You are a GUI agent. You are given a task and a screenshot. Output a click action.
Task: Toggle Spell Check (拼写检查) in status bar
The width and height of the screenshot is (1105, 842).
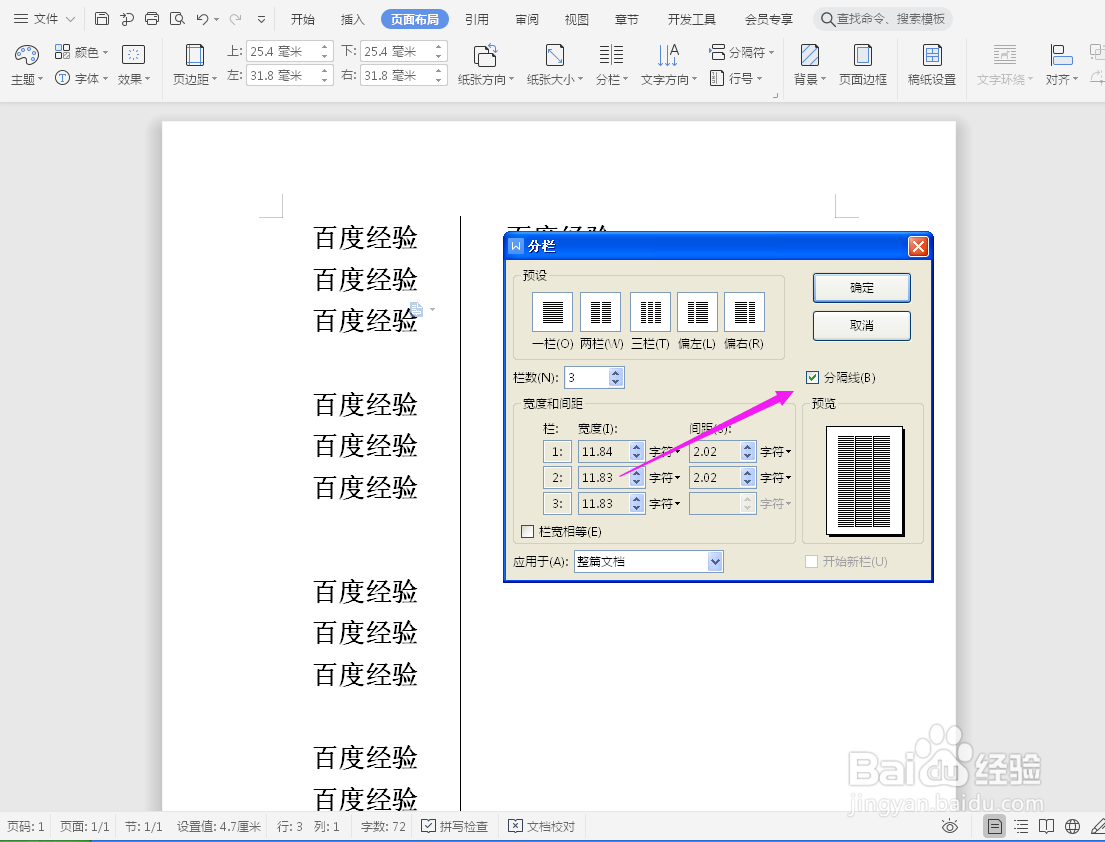[x=455, y=826]
